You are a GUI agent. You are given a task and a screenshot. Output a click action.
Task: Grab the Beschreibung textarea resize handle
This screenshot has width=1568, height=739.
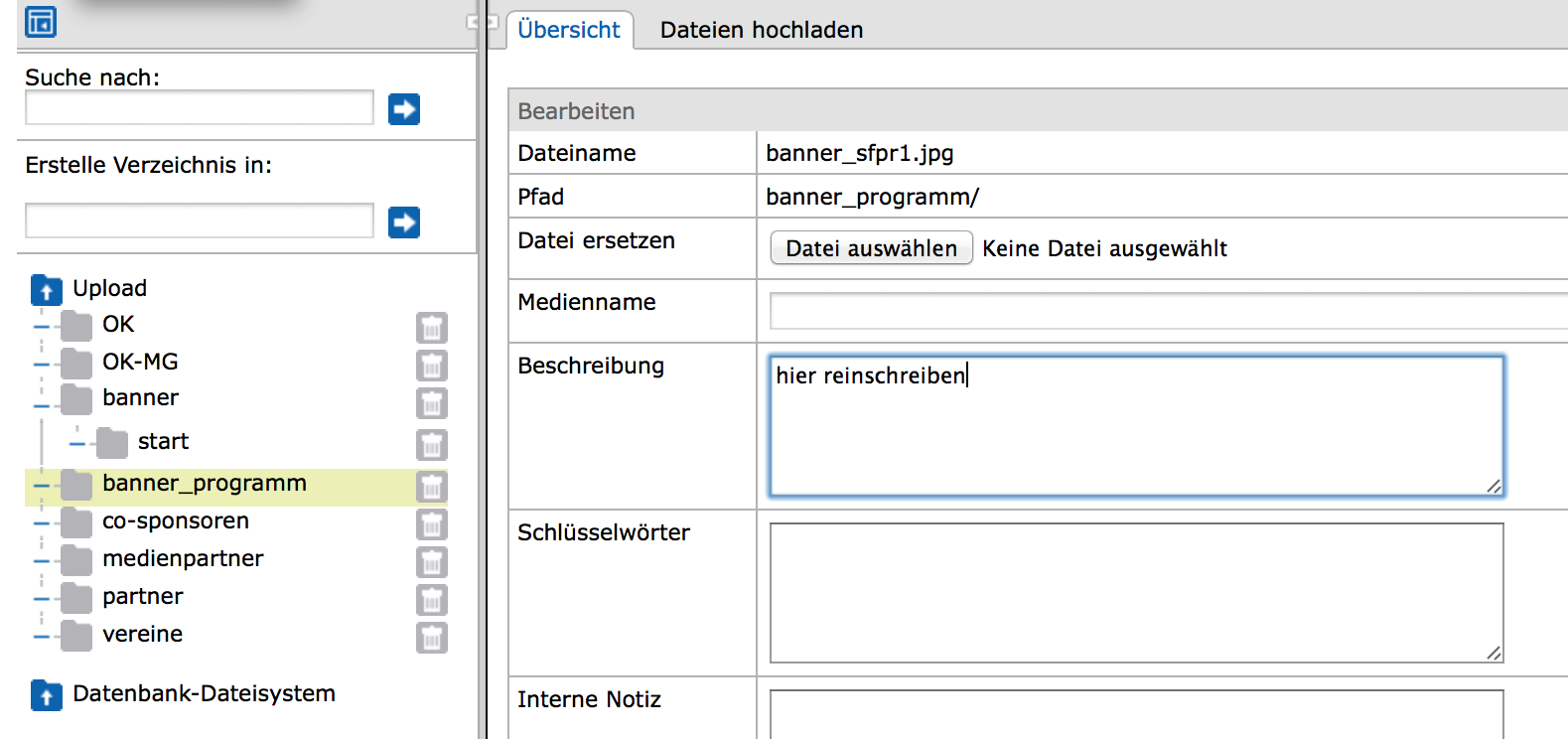(x=1494, y=486)
